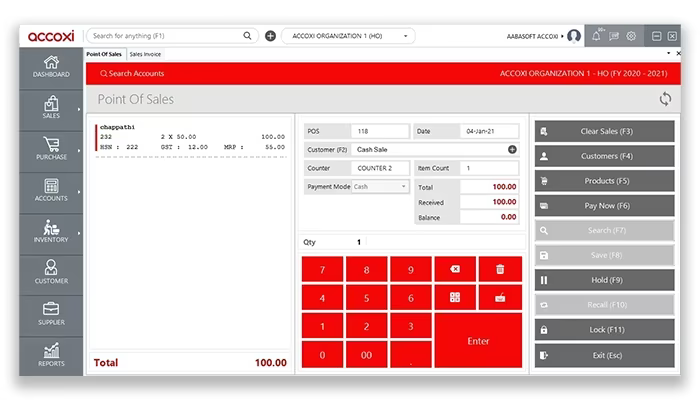Screen dimensions: 700x400
Task: Click the Search Accounts field in red bar
Action: (x=132, y=74)
